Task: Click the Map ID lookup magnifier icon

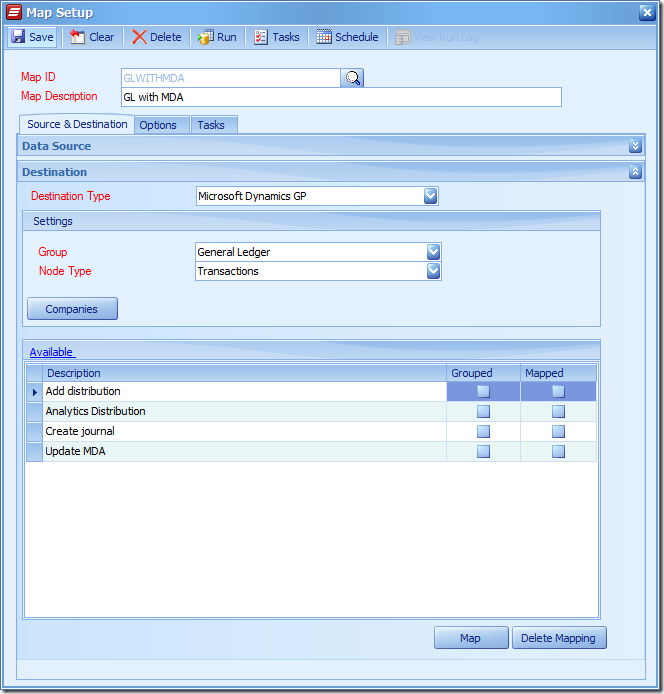Action: [352, 78]
